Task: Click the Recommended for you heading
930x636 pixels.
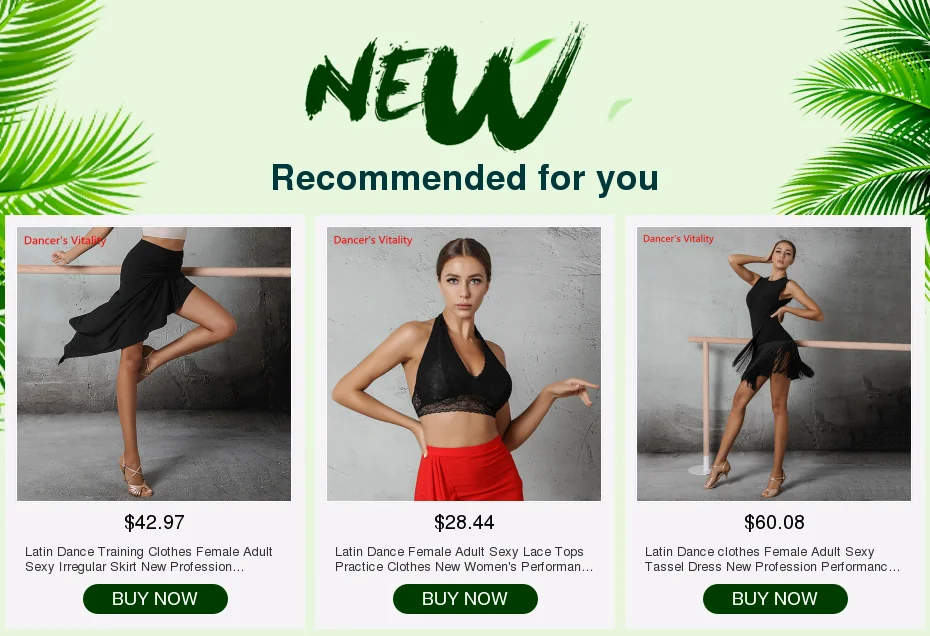Action: point(465,177)
